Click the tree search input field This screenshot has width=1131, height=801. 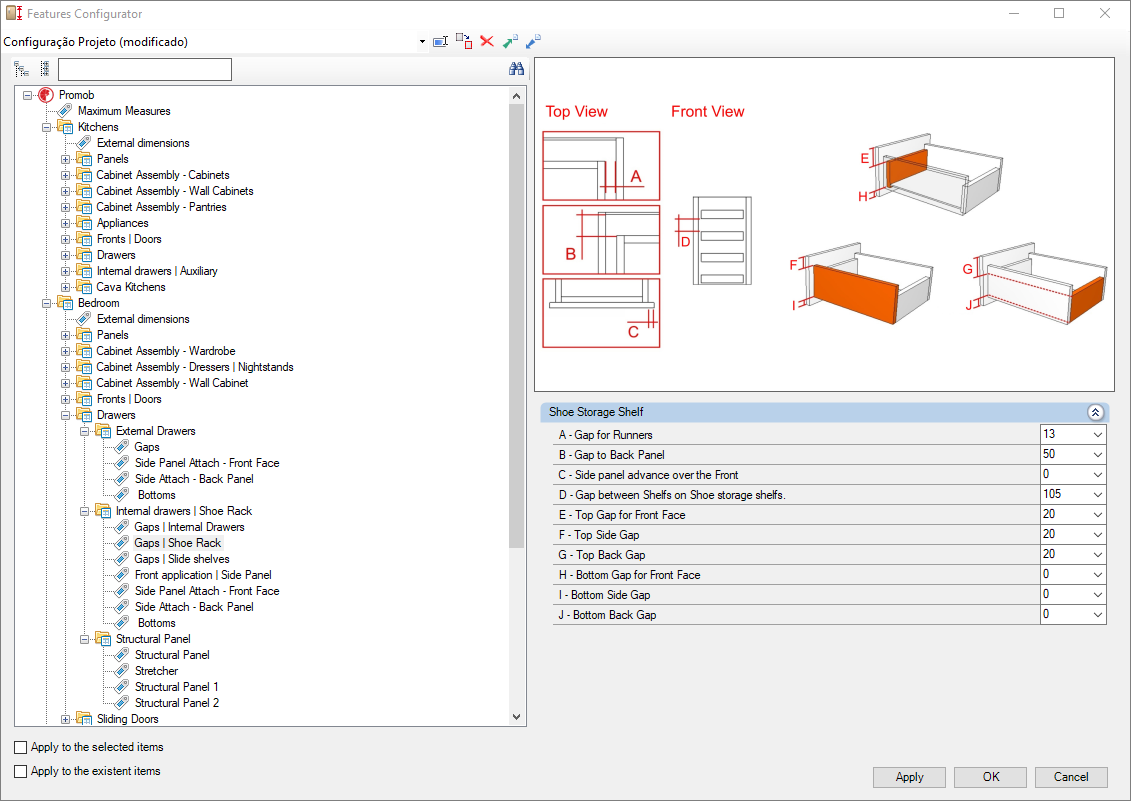[145, 69]
